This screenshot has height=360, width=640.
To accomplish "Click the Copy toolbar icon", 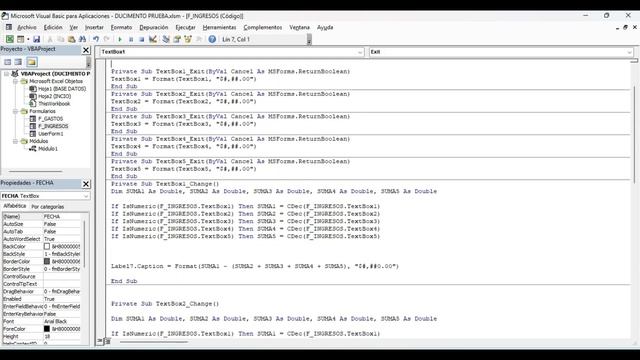I will pos(60,39).
